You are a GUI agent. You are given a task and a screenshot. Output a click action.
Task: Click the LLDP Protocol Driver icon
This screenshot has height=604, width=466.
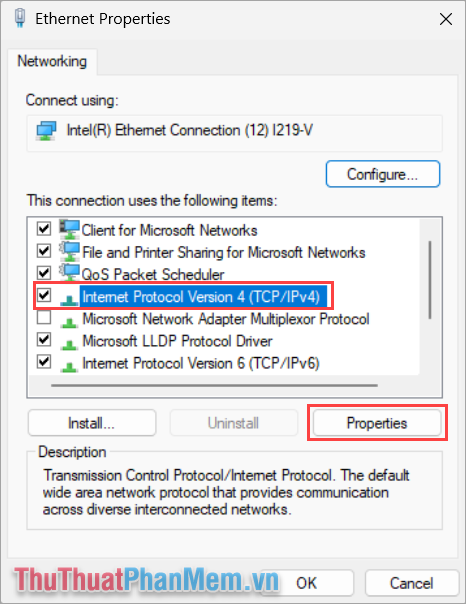click(69, 344)
